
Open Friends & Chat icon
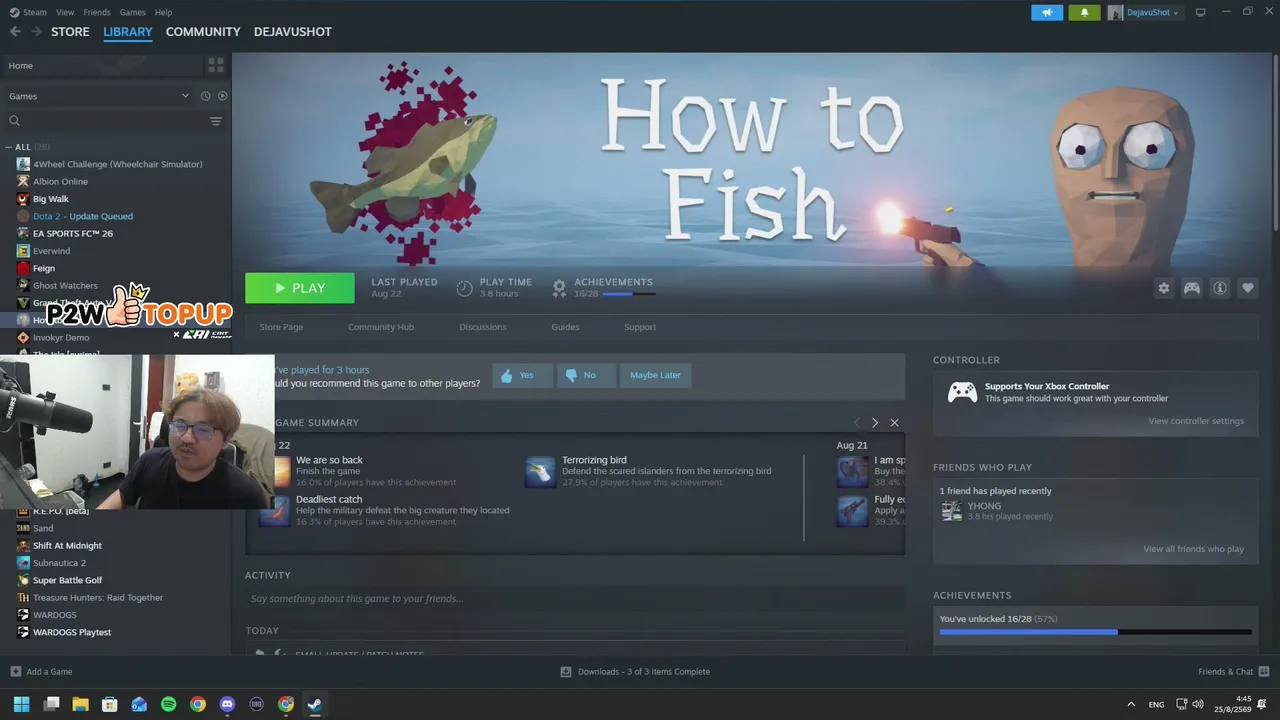click(x=1264, y=672)
